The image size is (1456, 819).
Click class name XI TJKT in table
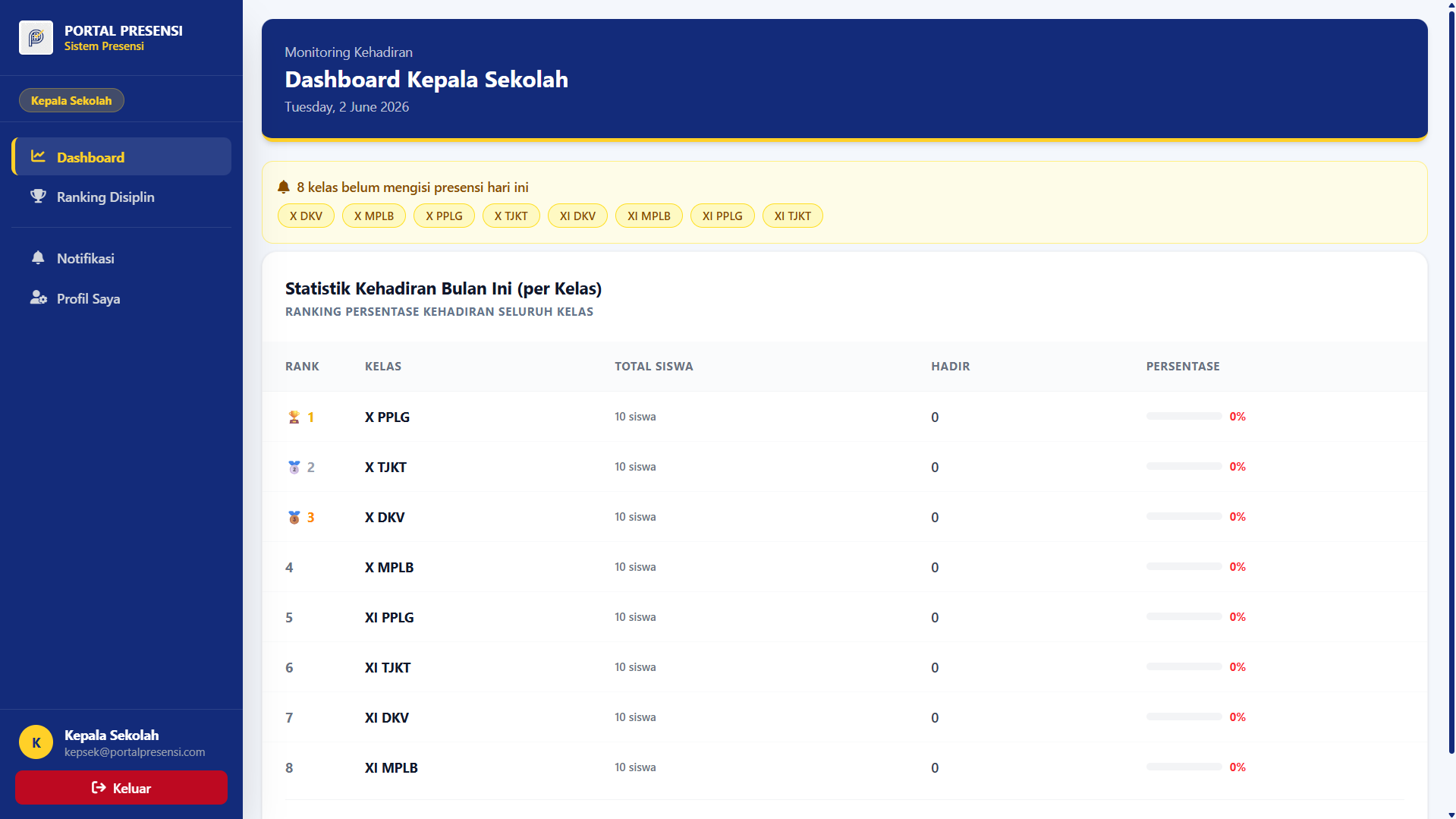click(388, 667)
